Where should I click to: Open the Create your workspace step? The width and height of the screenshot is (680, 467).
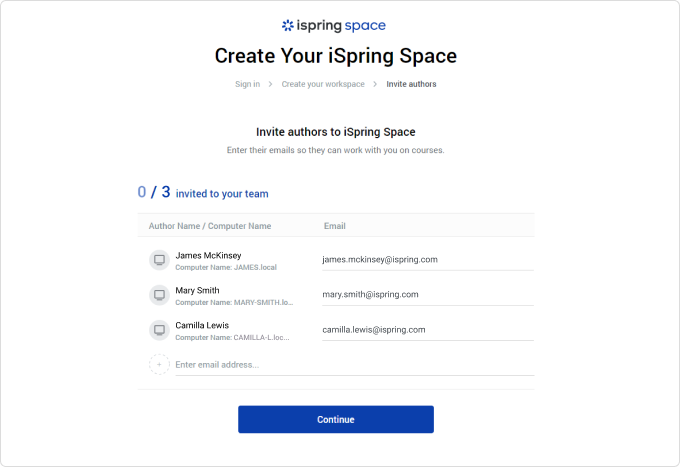(x=322, y=84)
